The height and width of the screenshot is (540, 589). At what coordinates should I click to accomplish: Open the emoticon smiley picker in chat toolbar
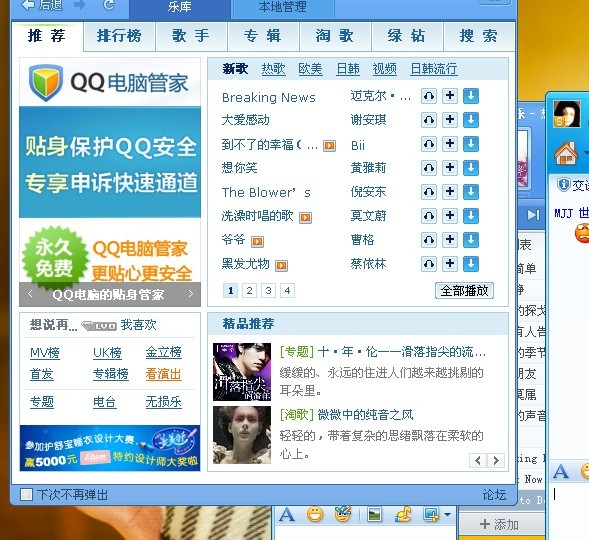click(315, 514)
